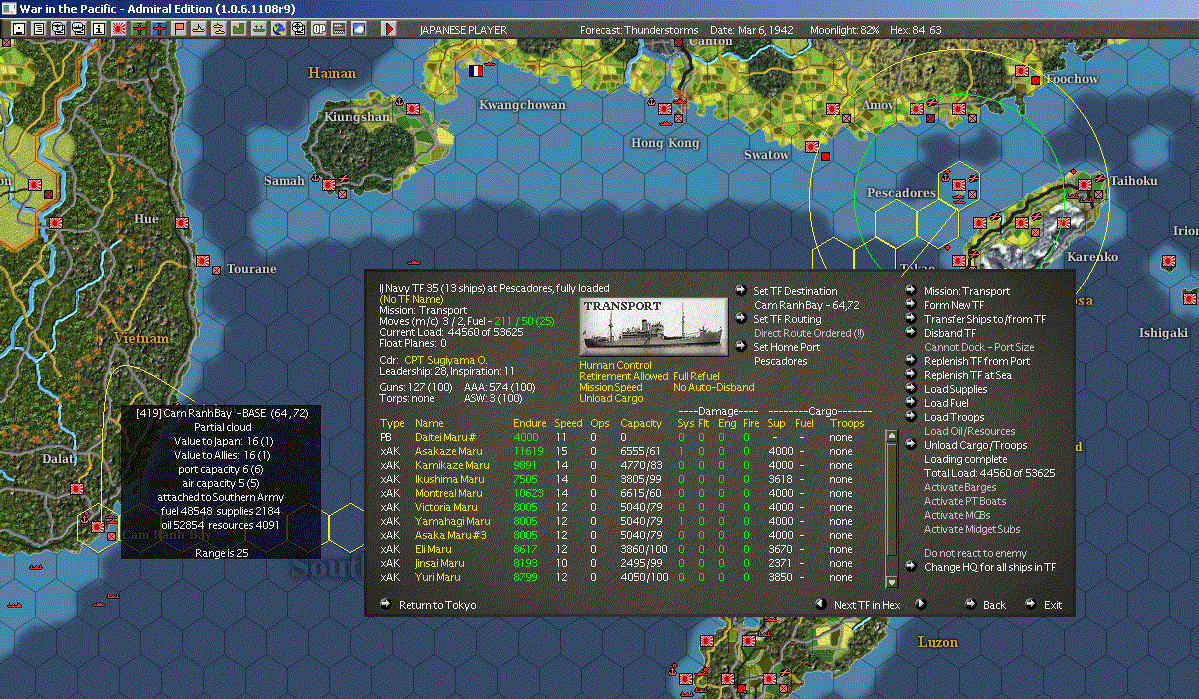This screenshot has width=1199, height=699.
Task: Select Unload Cargo/Troops command
Action: 975,445
